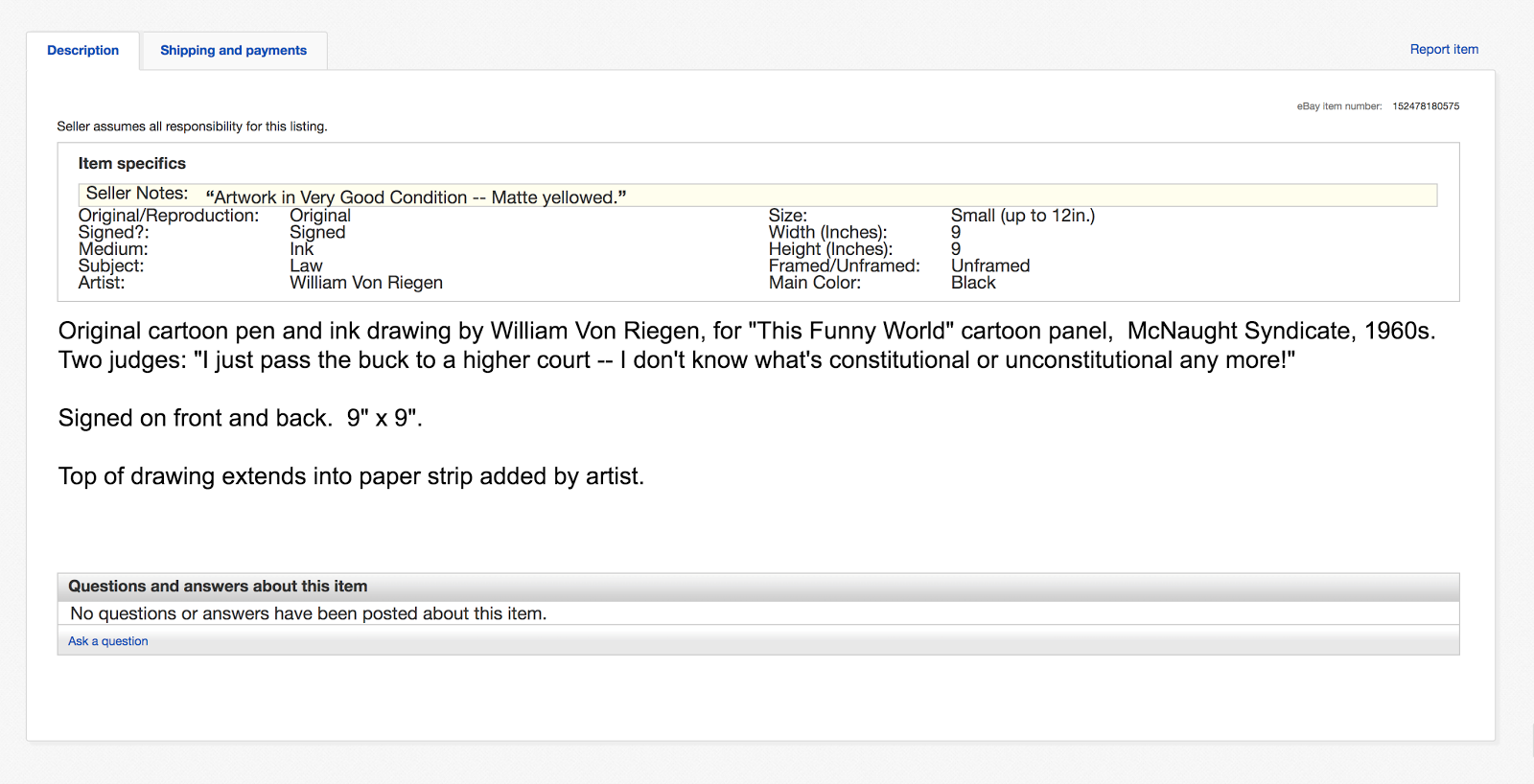The width and height of the screenshot is (1534, 784).
Task: Click the Medium value Ink
Action: pyautogui.click(x=301, y=249)
